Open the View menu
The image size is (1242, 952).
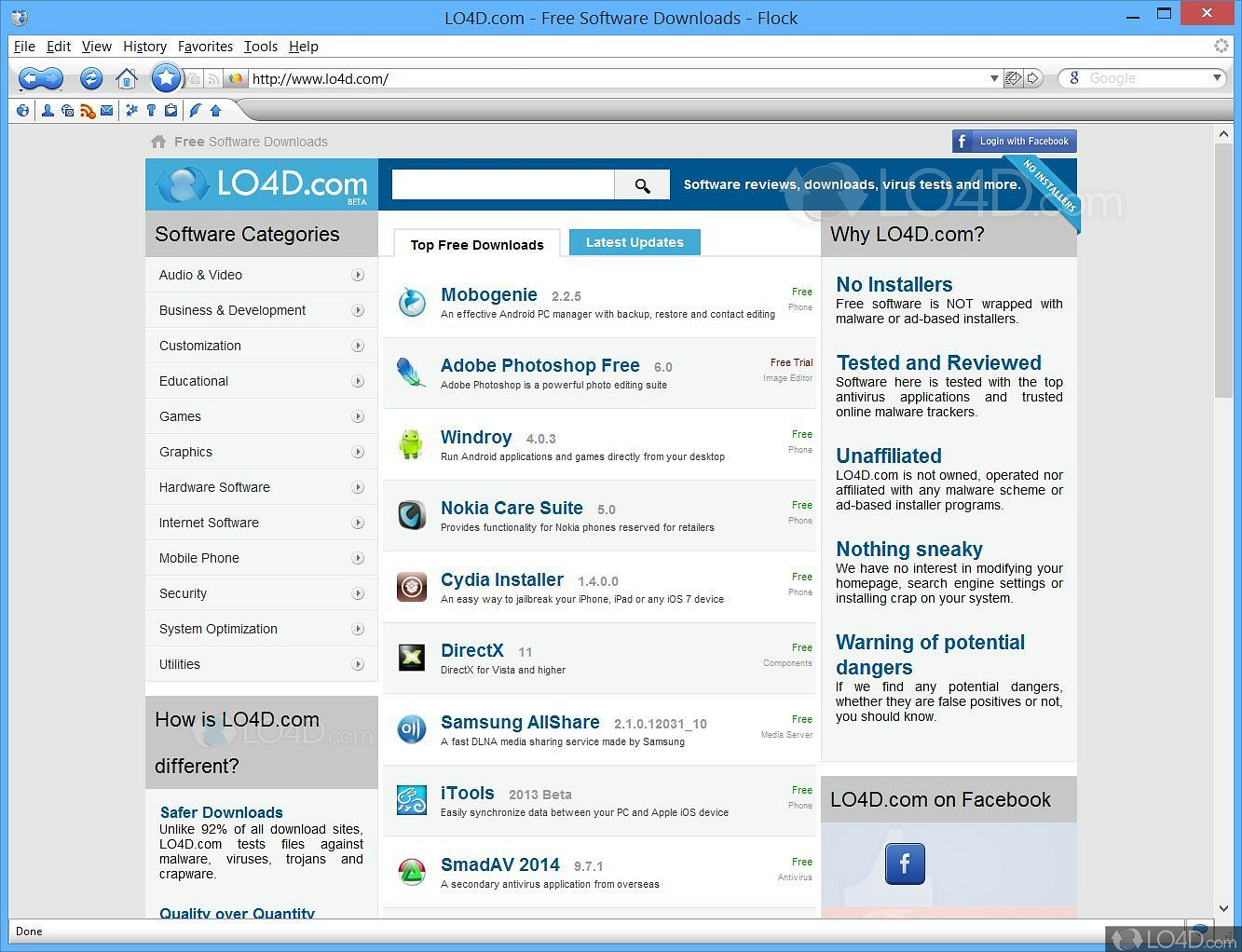(97, 46)
